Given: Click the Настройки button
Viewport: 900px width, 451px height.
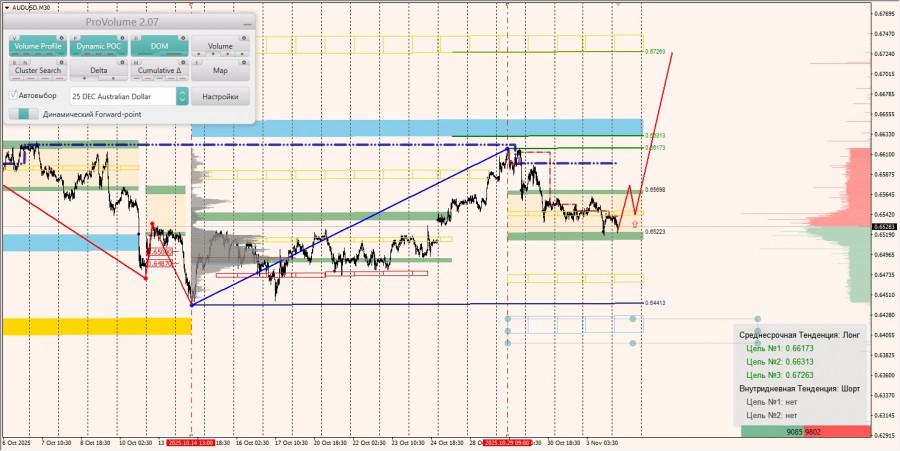Looking at the screenshot, I should [x=220, y=96].
